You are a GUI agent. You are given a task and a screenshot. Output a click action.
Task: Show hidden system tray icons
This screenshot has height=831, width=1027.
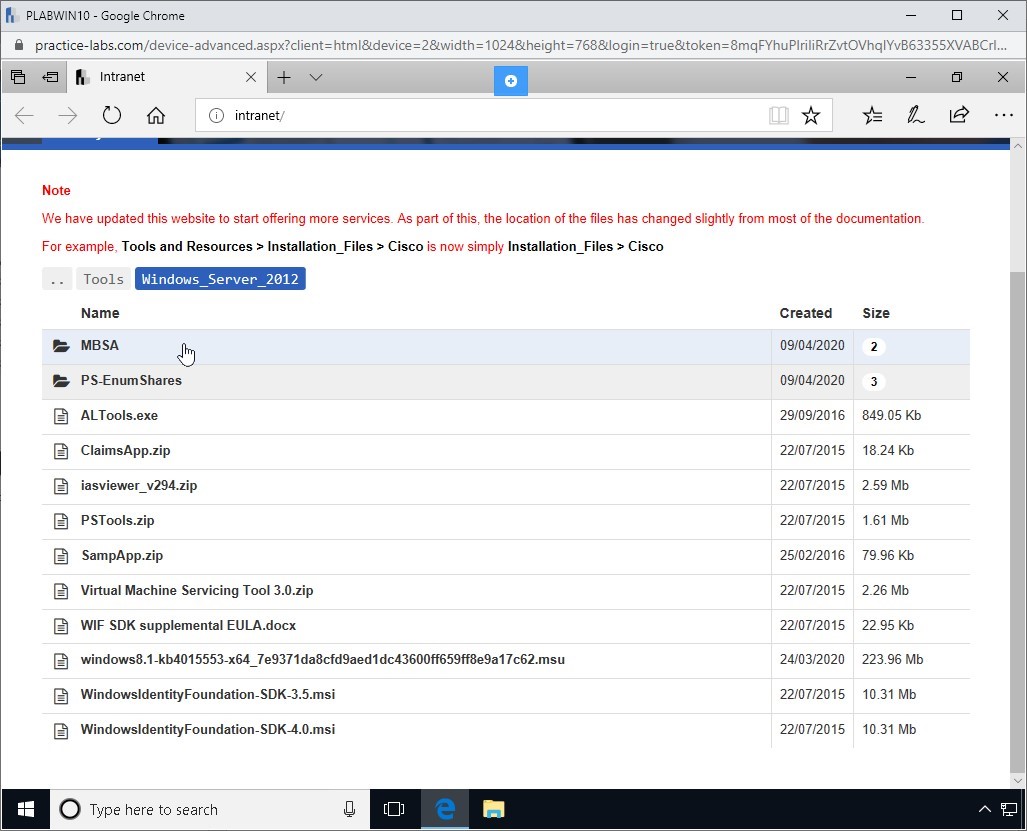pos(983,809)
